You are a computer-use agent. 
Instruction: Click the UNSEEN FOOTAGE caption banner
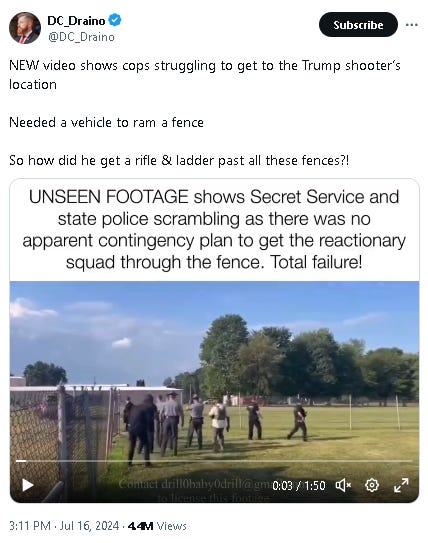click(214, 229)
